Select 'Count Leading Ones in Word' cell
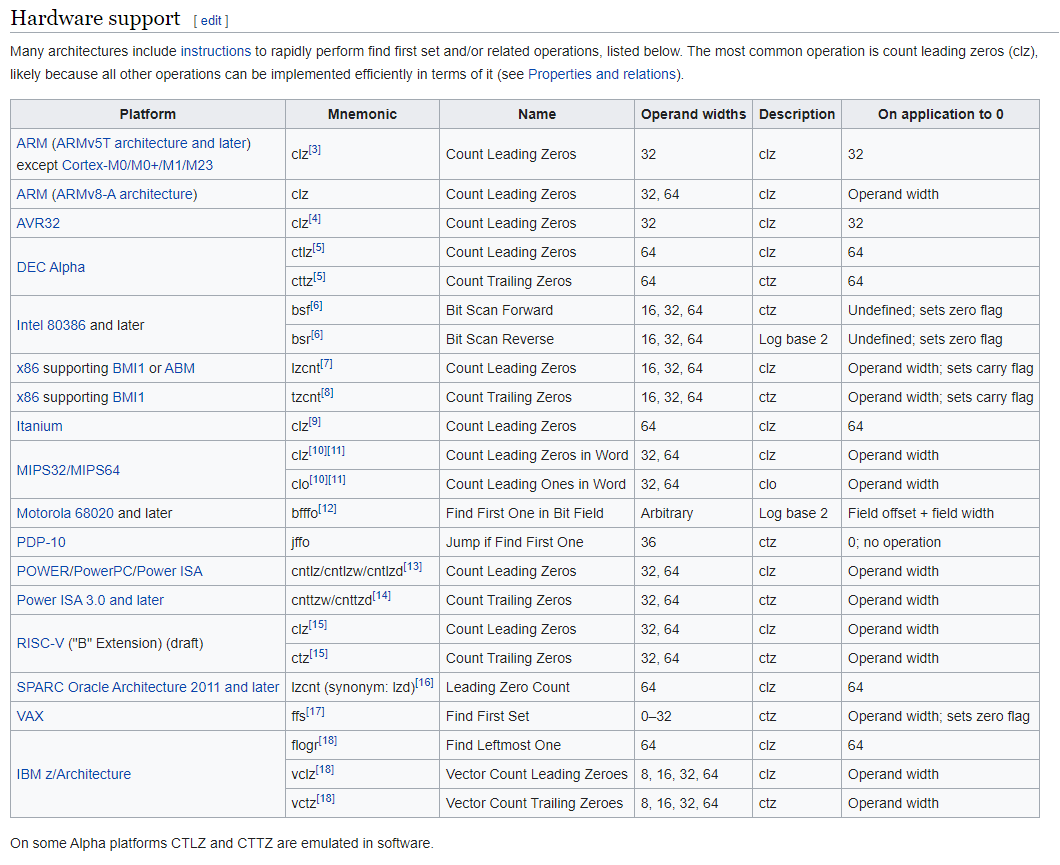This screenshot has height=865, width=1060. (x=537, y=485)
